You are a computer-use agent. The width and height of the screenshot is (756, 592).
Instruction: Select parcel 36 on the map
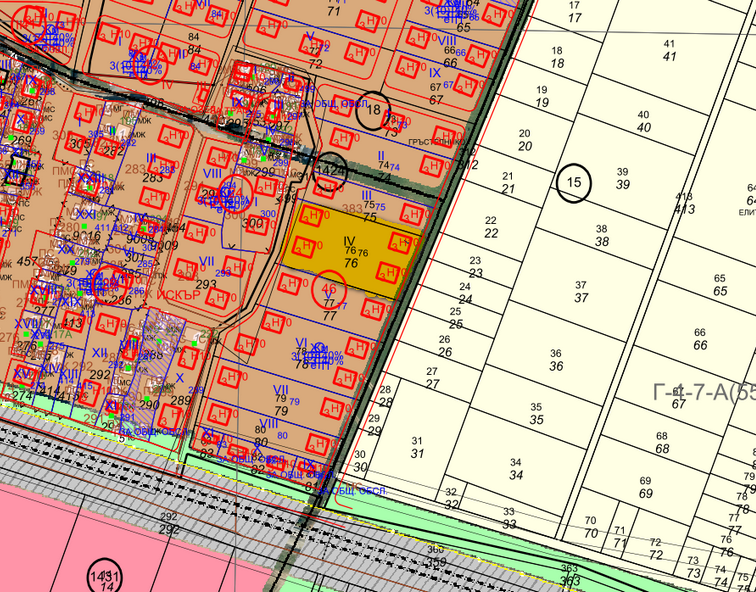pos(556,360)
